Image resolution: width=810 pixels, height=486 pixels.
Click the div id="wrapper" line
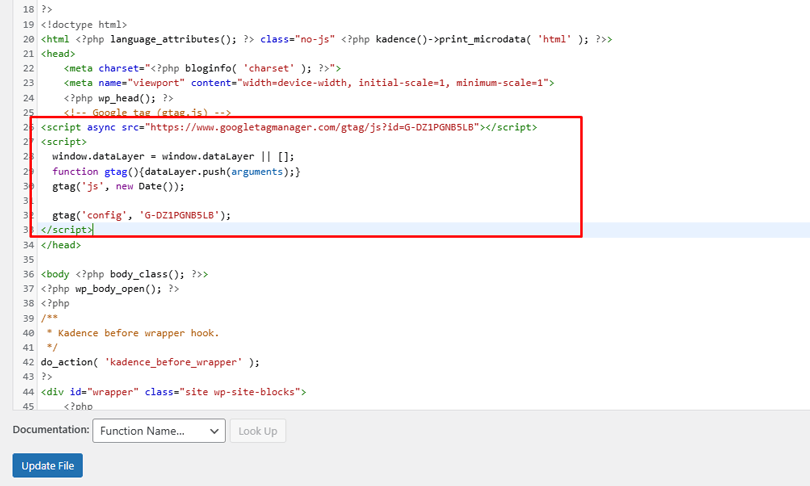point(174,392)
